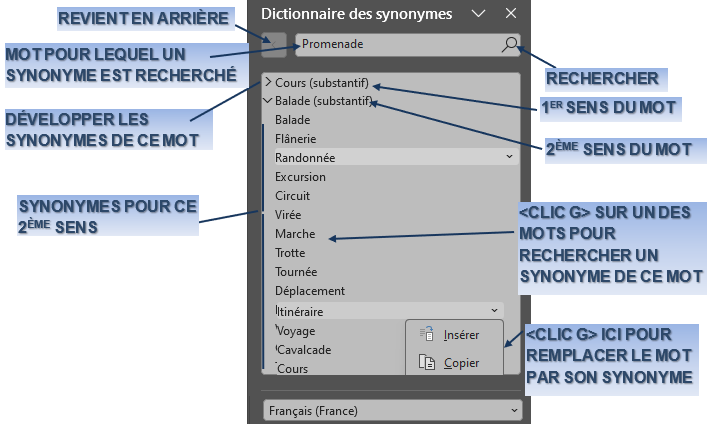Select the synonym Virée
707x424 pixels.
coord(288,215)
